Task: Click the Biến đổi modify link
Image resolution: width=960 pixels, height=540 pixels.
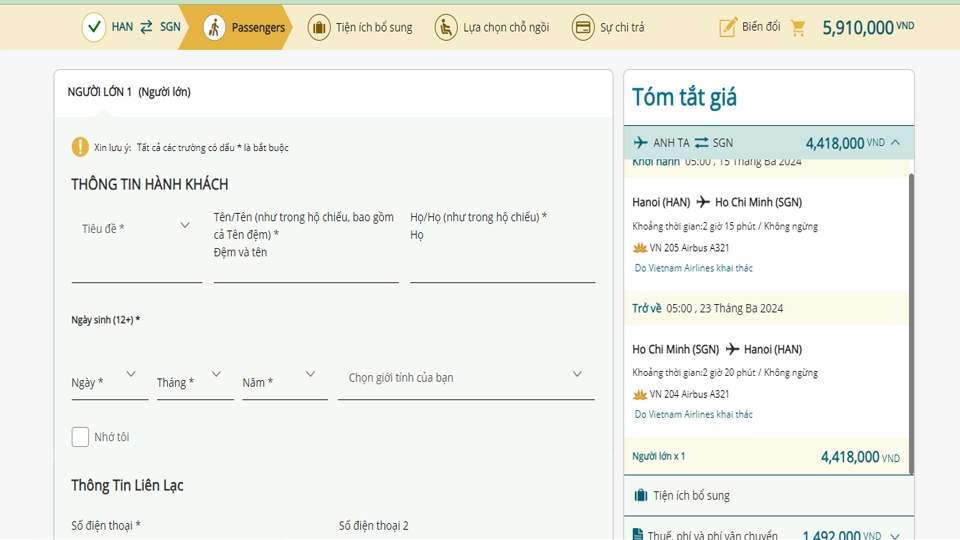Action: pyautogui.click(x=761, y=27)
